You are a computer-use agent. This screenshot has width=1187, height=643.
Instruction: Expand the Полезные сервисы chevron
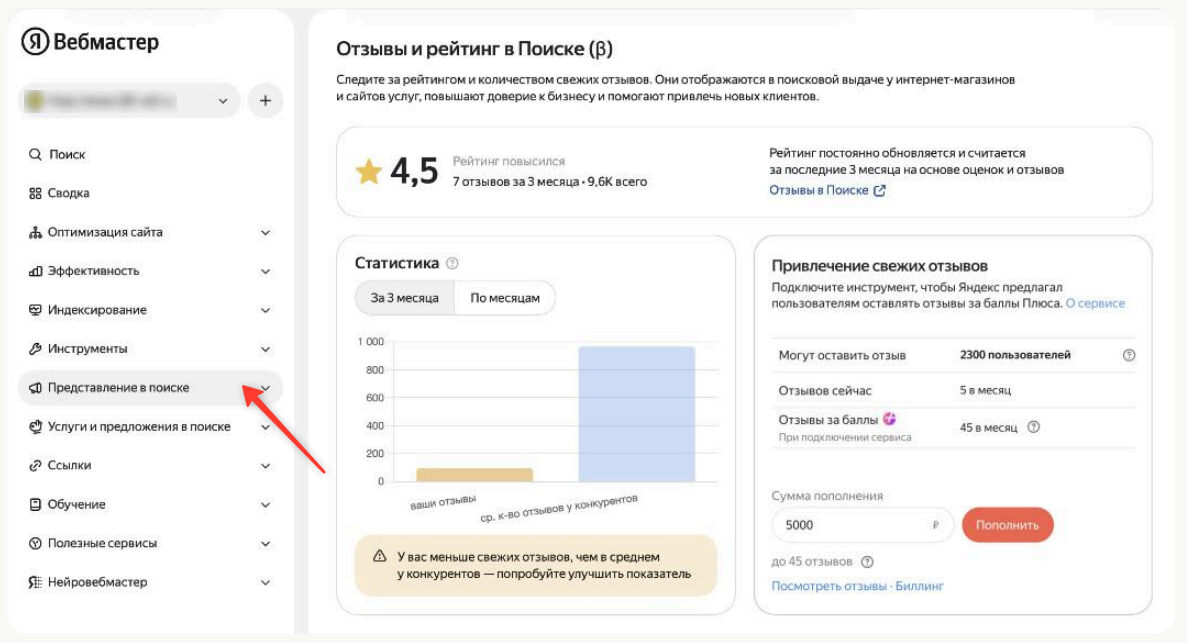(x=266, y=544)
